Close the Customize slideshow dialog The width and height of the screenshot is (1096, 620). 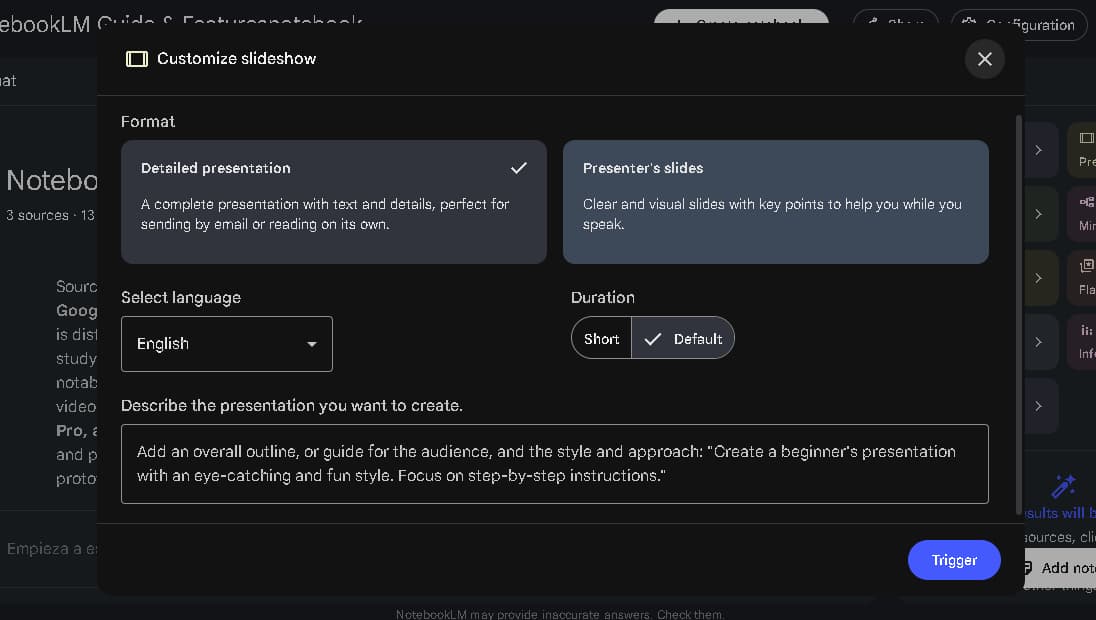point(984,59)
